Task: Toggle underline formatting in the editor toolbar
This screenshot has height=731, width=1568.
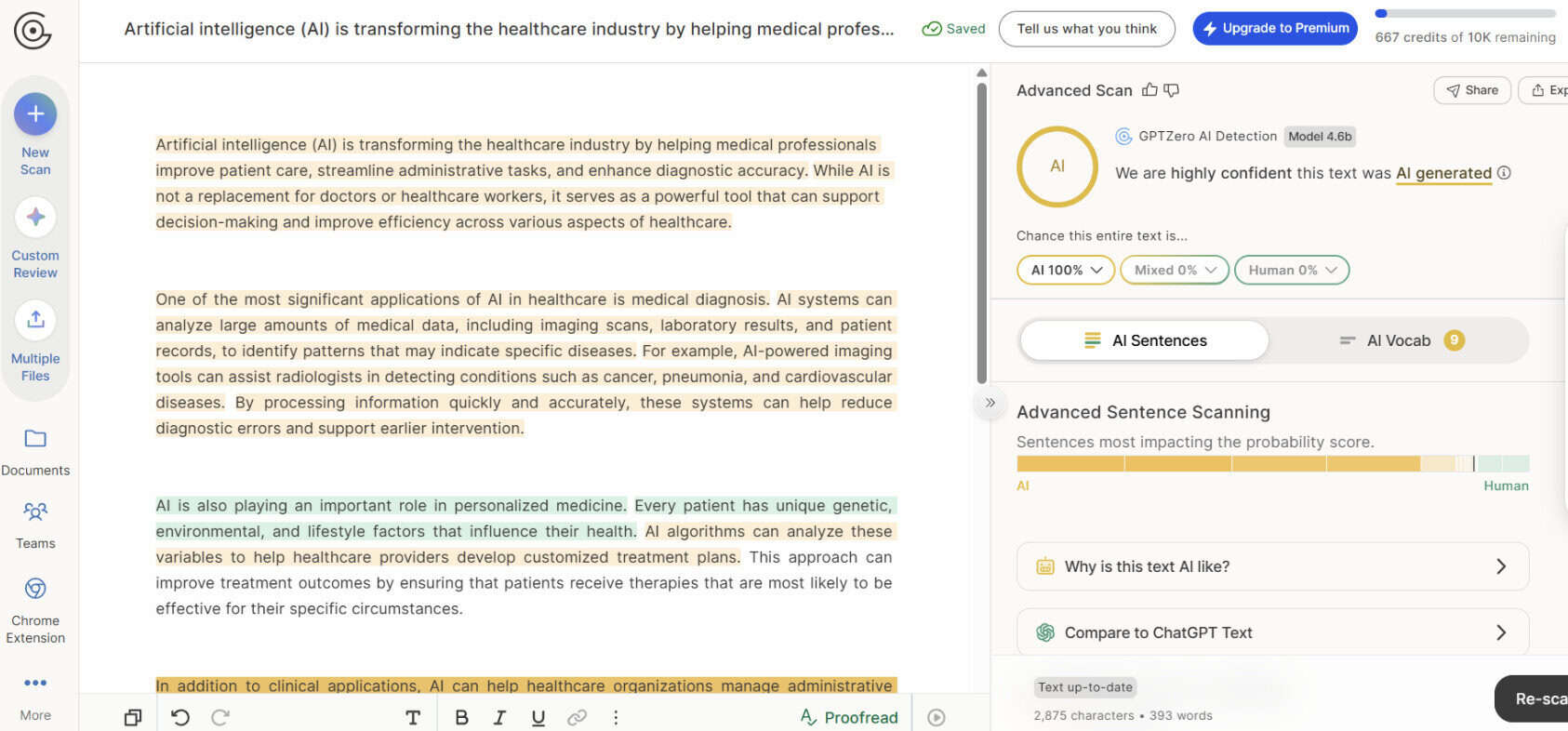Action: point(538,717)
